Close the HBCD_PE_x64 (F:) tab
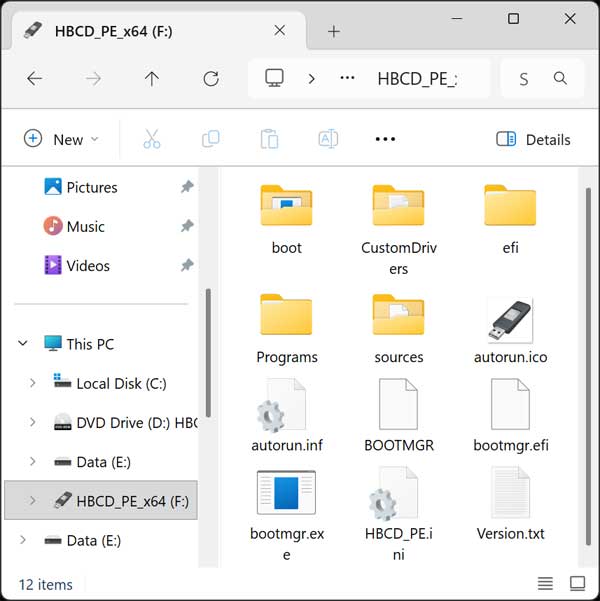 (x=280, y=31)
